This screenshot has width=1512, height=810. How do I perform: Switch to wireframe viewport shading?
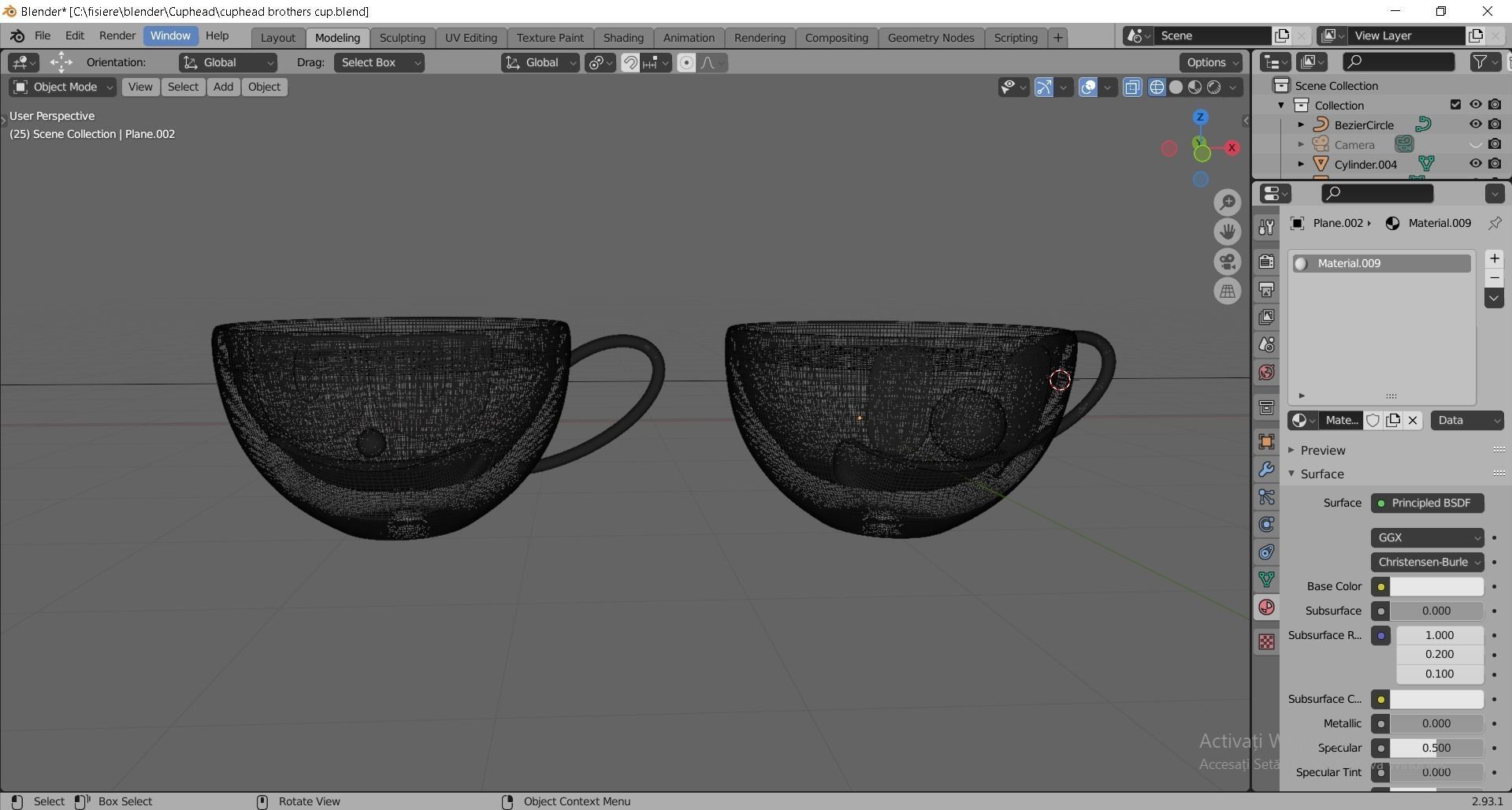click(x=1157, y=87)
